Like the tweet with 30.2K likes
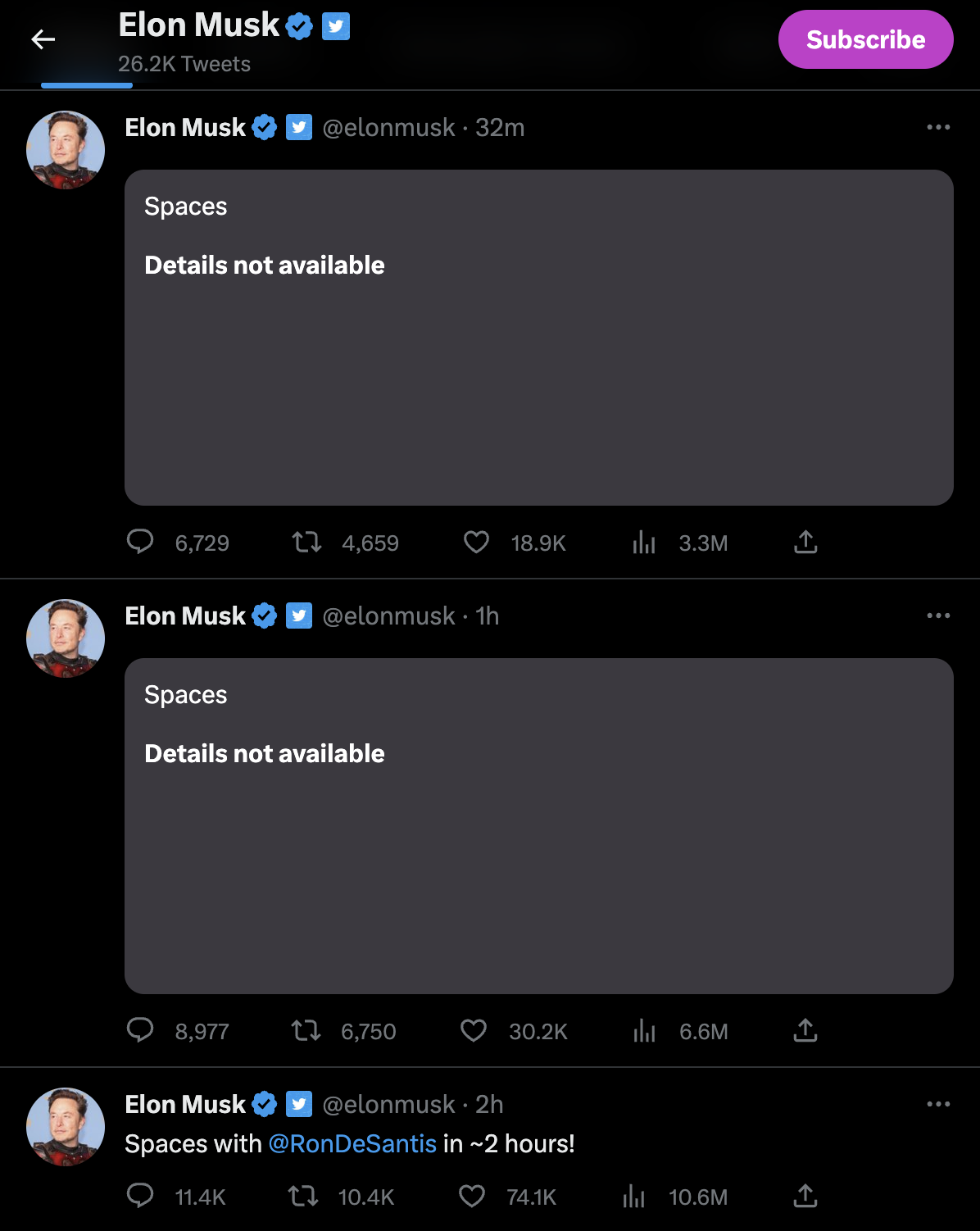The height and width of the screenshot is (1231, 980). pos(474,1030)
